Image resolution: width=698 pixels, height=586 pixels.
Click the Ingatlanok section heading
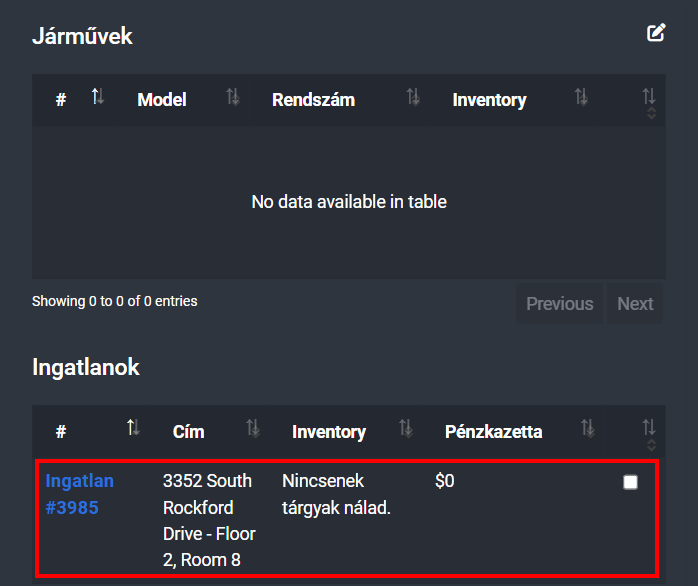click(x=86, y=367)
